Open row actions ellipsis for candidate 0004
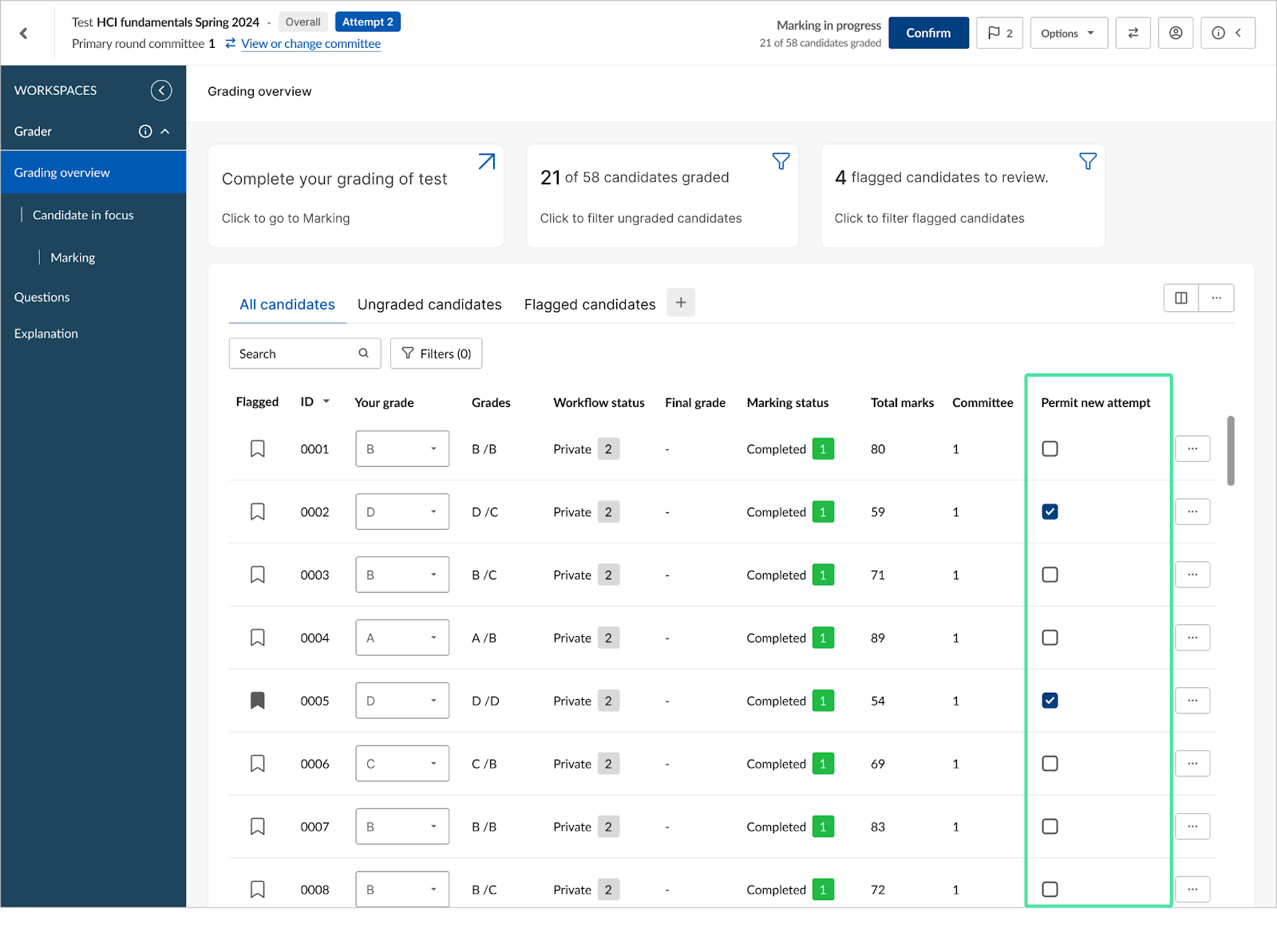 coord(1192,638)
